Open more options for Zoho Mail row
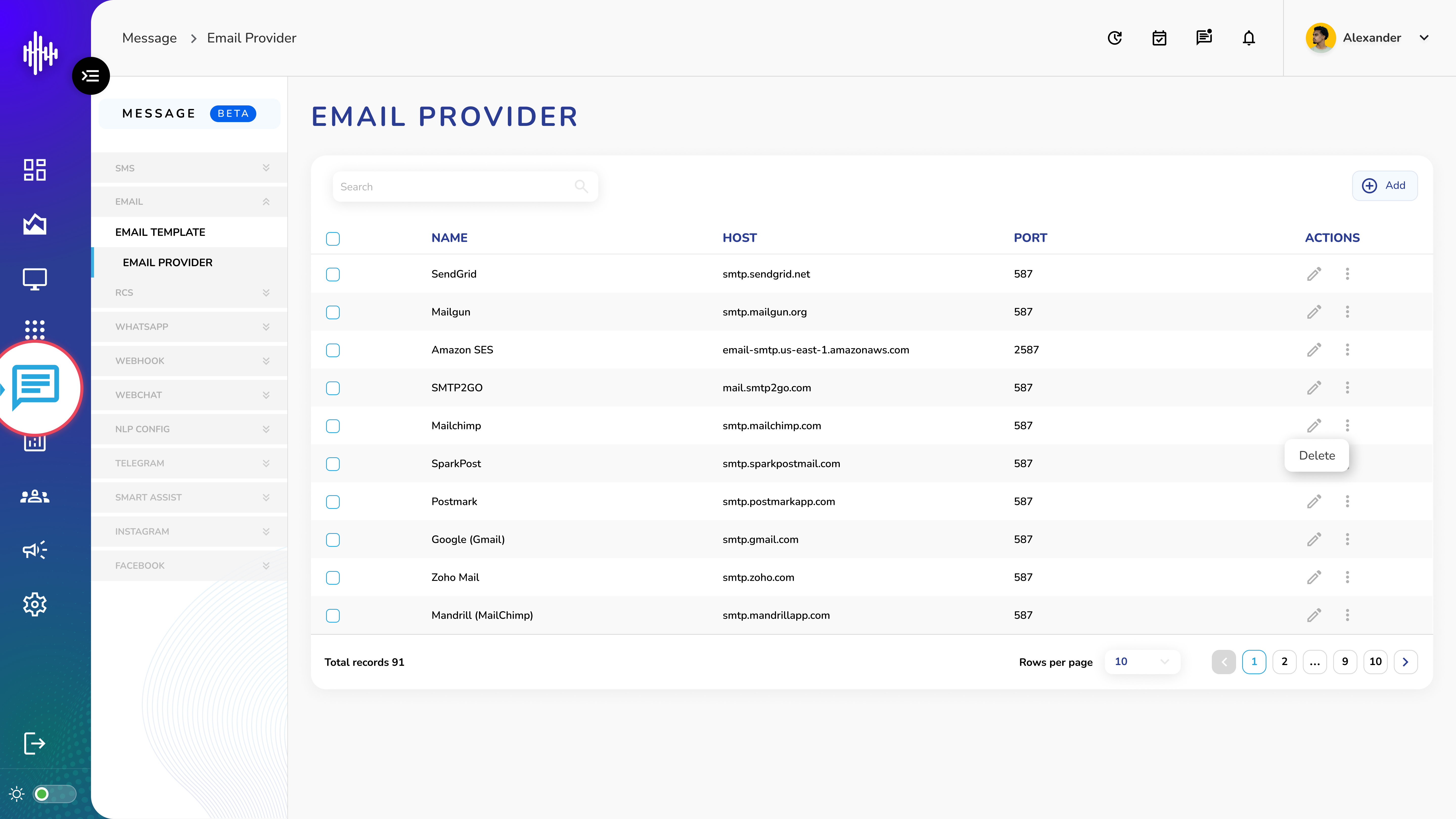This screenshot has height=819, width=1456. click(x=1348, y=577)
